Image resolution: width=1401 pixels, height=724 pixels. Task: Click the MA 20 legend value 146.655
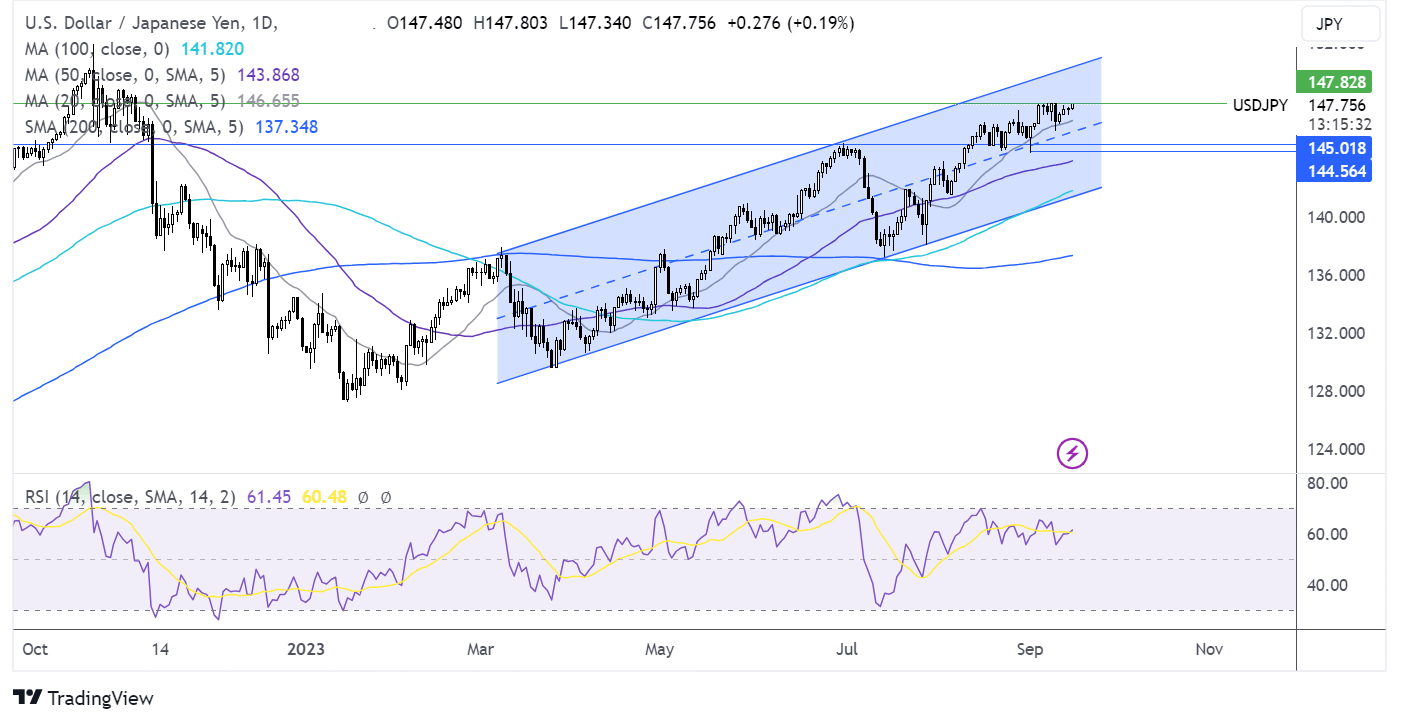[x=266, y=101]
